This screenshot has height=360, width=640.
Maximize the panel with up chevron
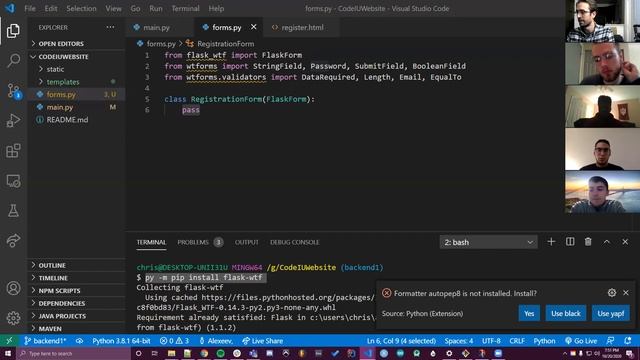607,242
